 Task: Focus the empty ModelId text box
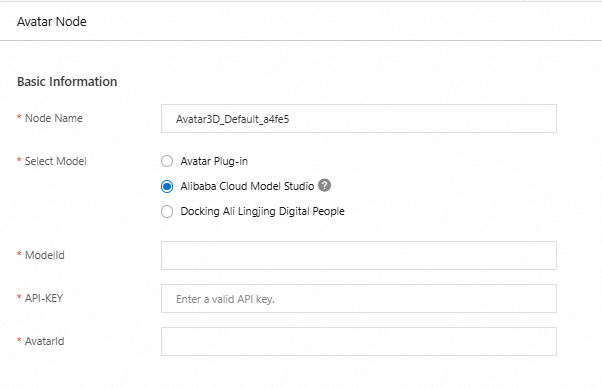(359, 255)
